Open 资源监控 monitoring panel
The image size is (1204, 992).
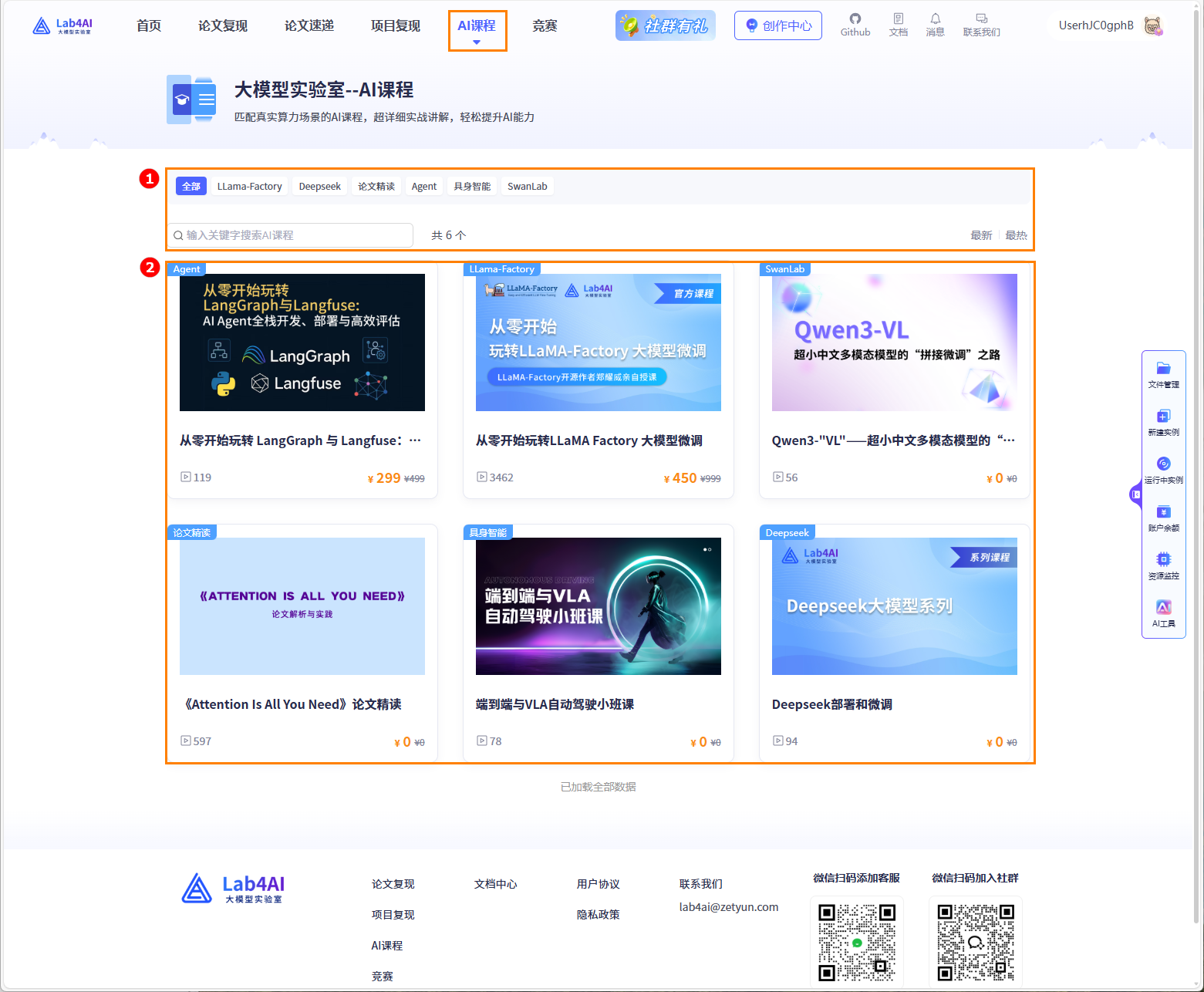pyautogui.click(x=1163, y=565)
